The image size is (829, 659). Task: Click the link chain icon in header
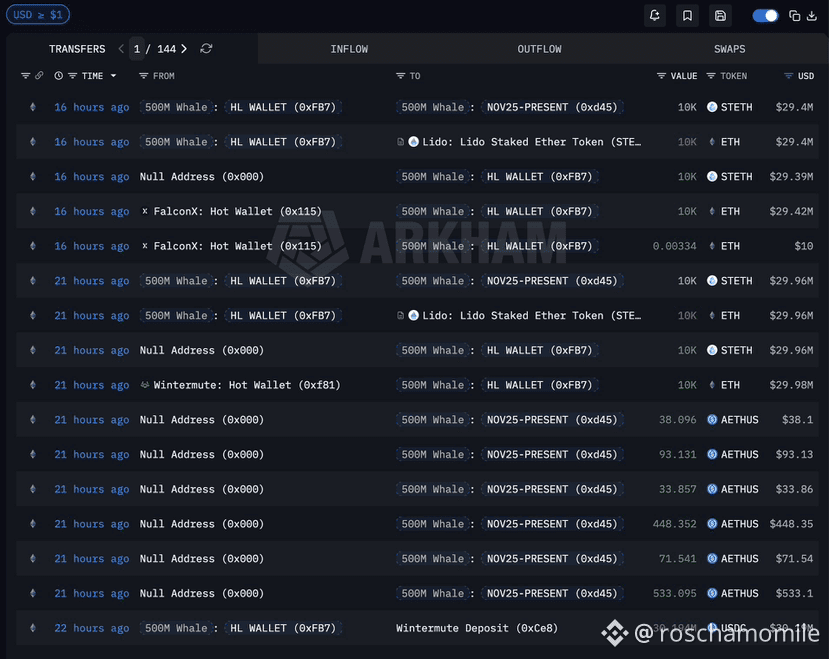click(39, 76)
